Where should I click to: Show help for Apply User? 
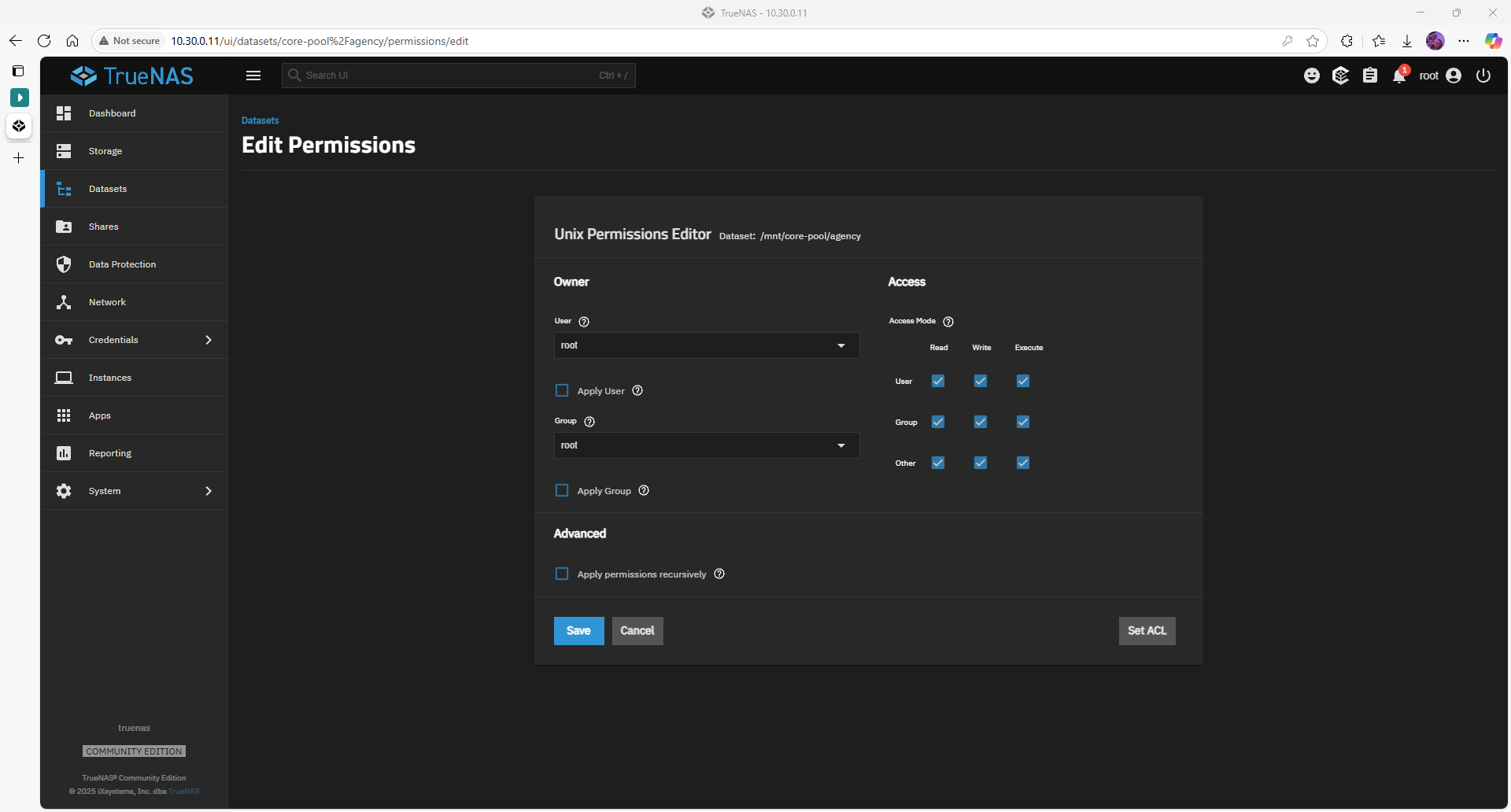pos(637,390)
